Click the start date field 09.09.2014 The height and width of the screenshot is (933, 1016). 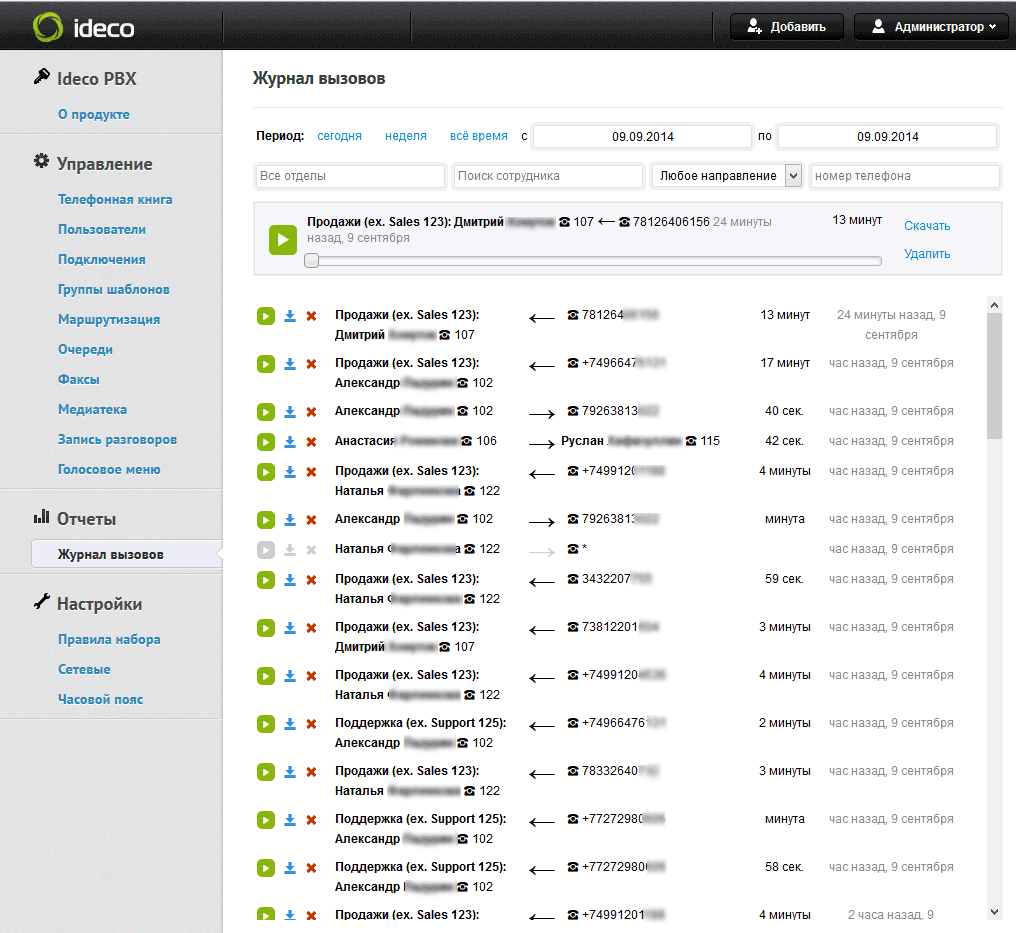coord(643,137)
